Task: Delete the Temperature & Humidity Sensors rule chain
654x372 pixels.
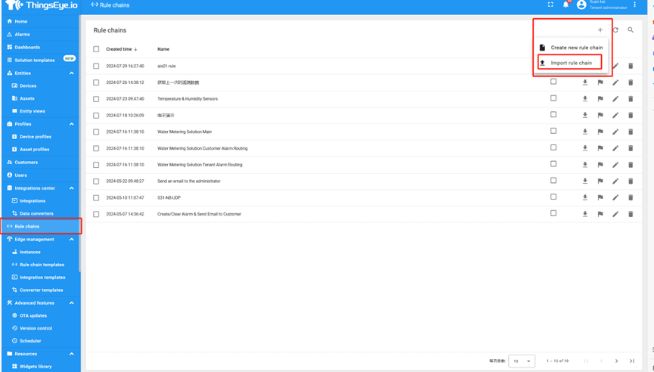Action: click(x=631, y=99)
